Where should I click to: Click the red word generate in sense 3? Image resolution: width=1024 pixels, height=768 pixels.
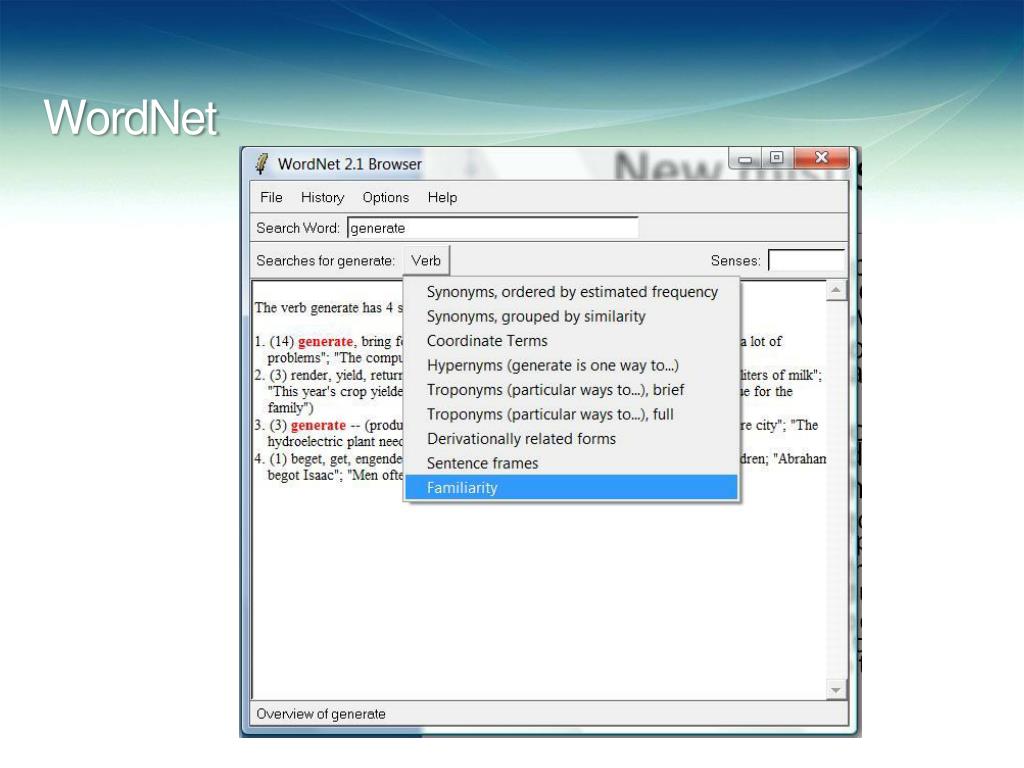318,425
